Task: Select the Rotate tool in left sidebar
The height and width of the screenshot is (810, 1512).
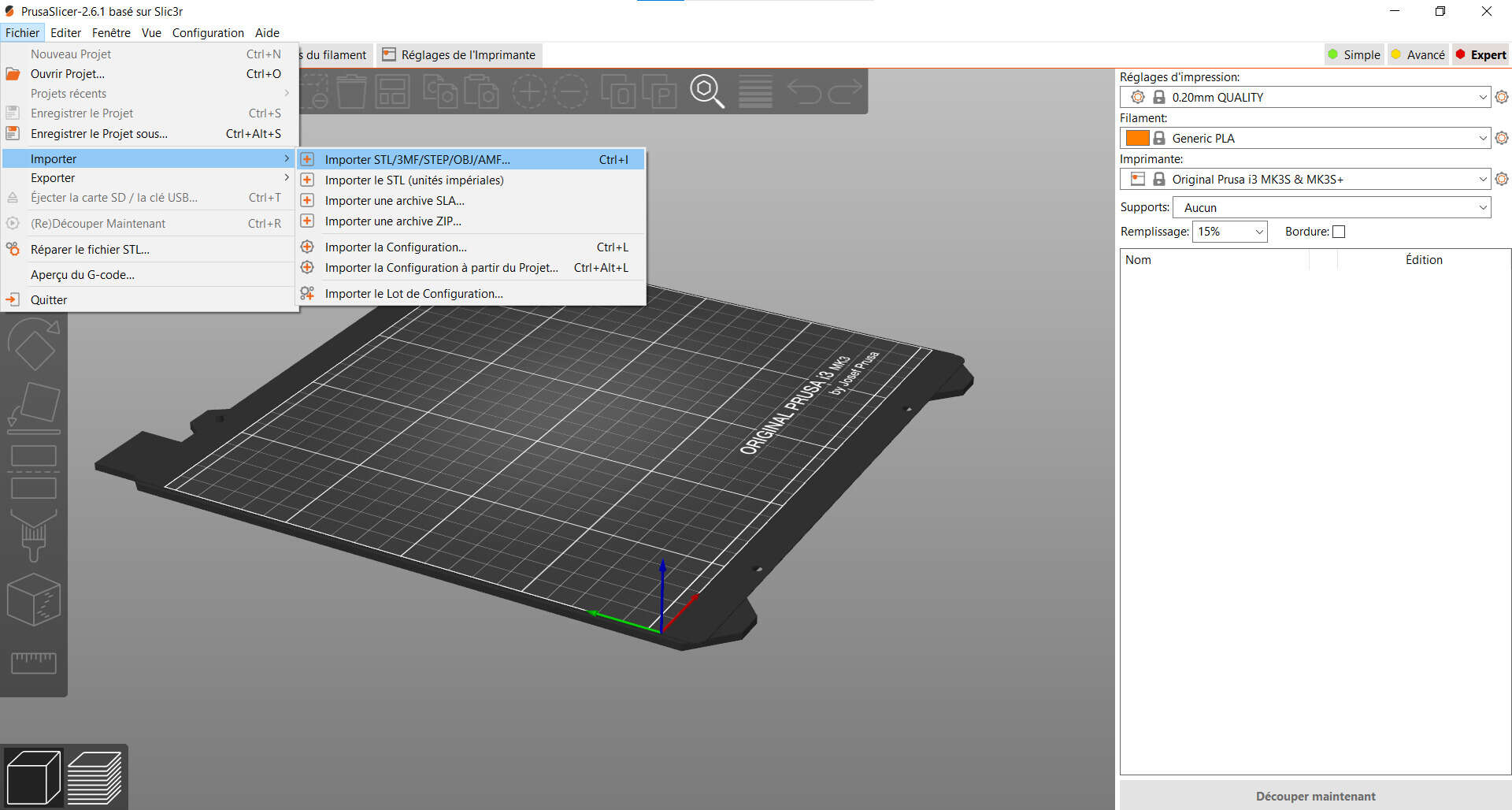Action: [x=33, y=344]
